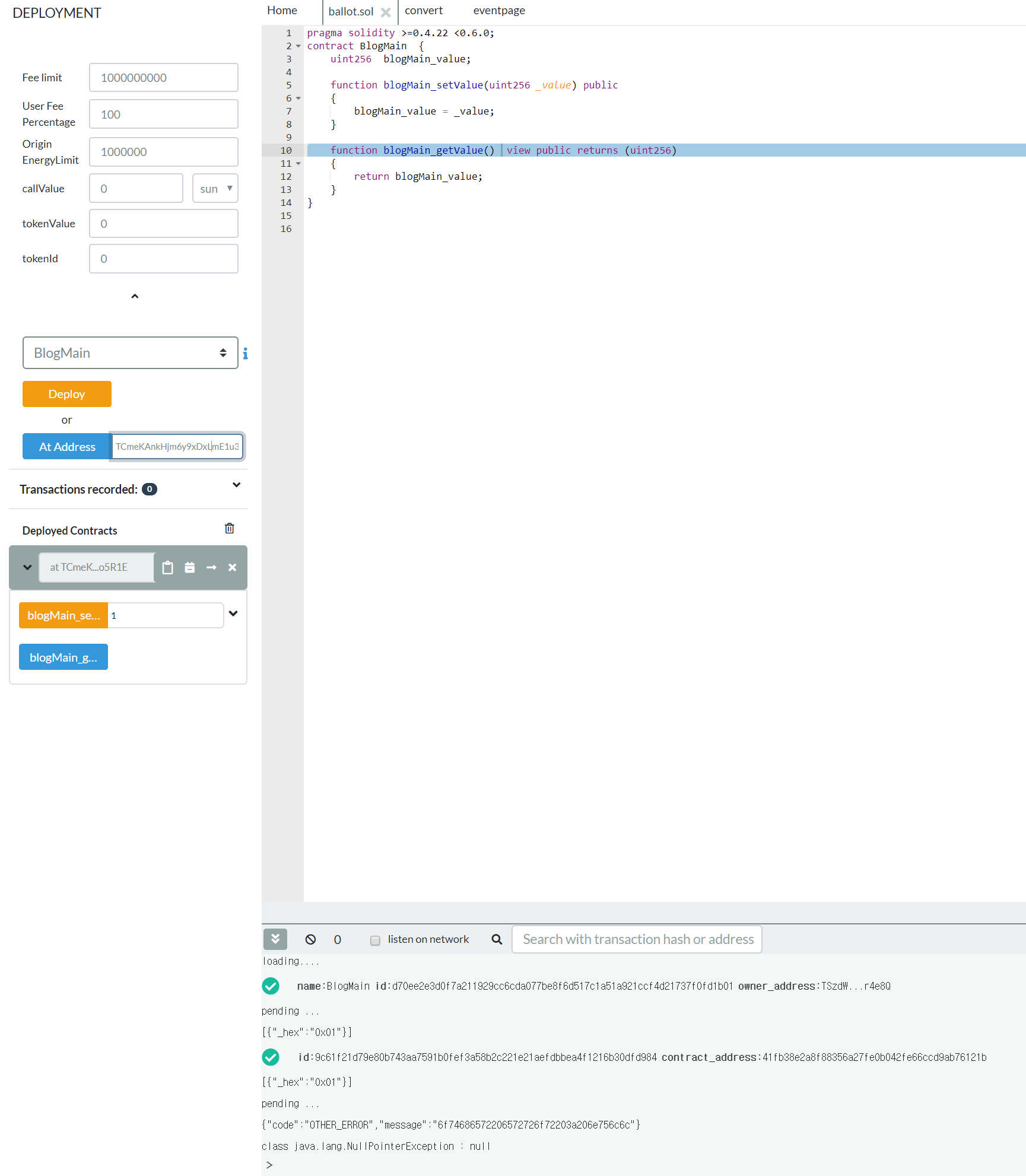Open the sun unit dropdown

pos(215,188)
